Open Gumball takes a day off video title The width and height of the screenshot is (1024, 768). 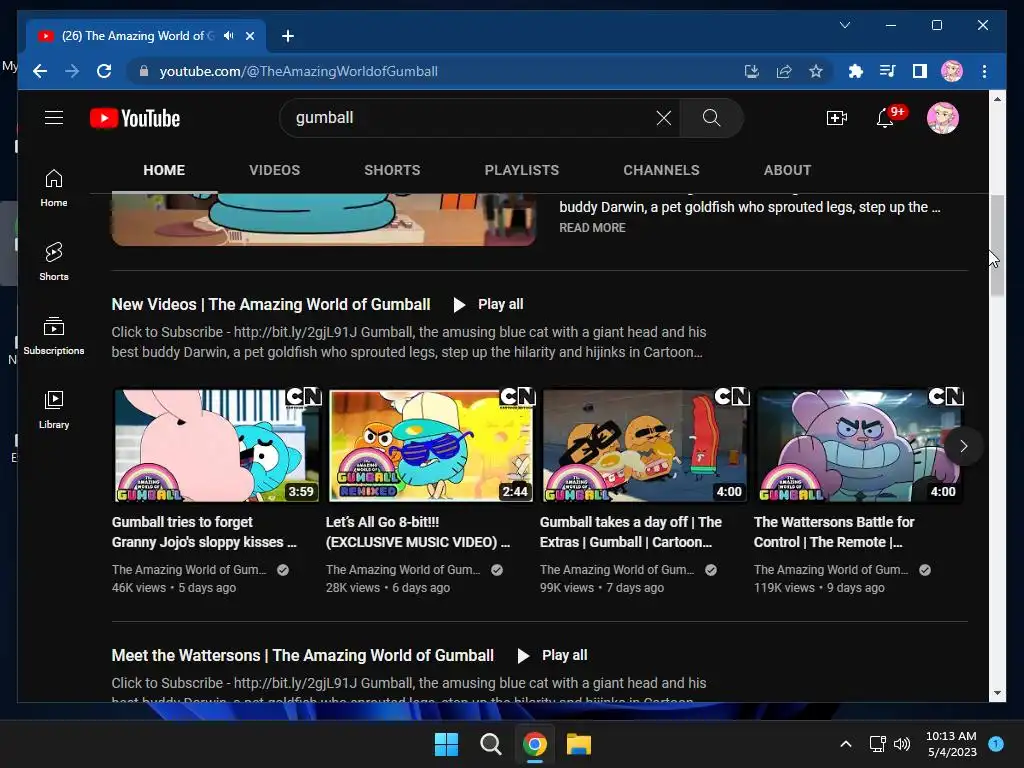[631, 532]
